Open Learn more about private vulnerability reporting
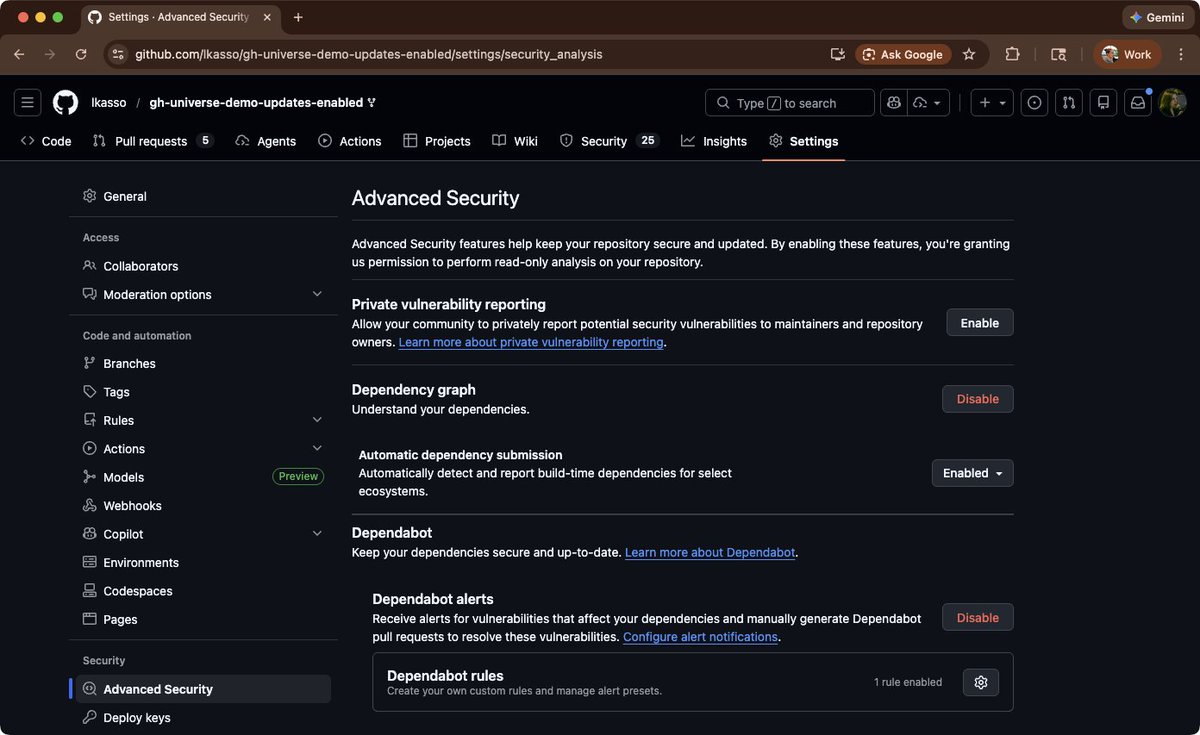 click(x=531, y=342)
